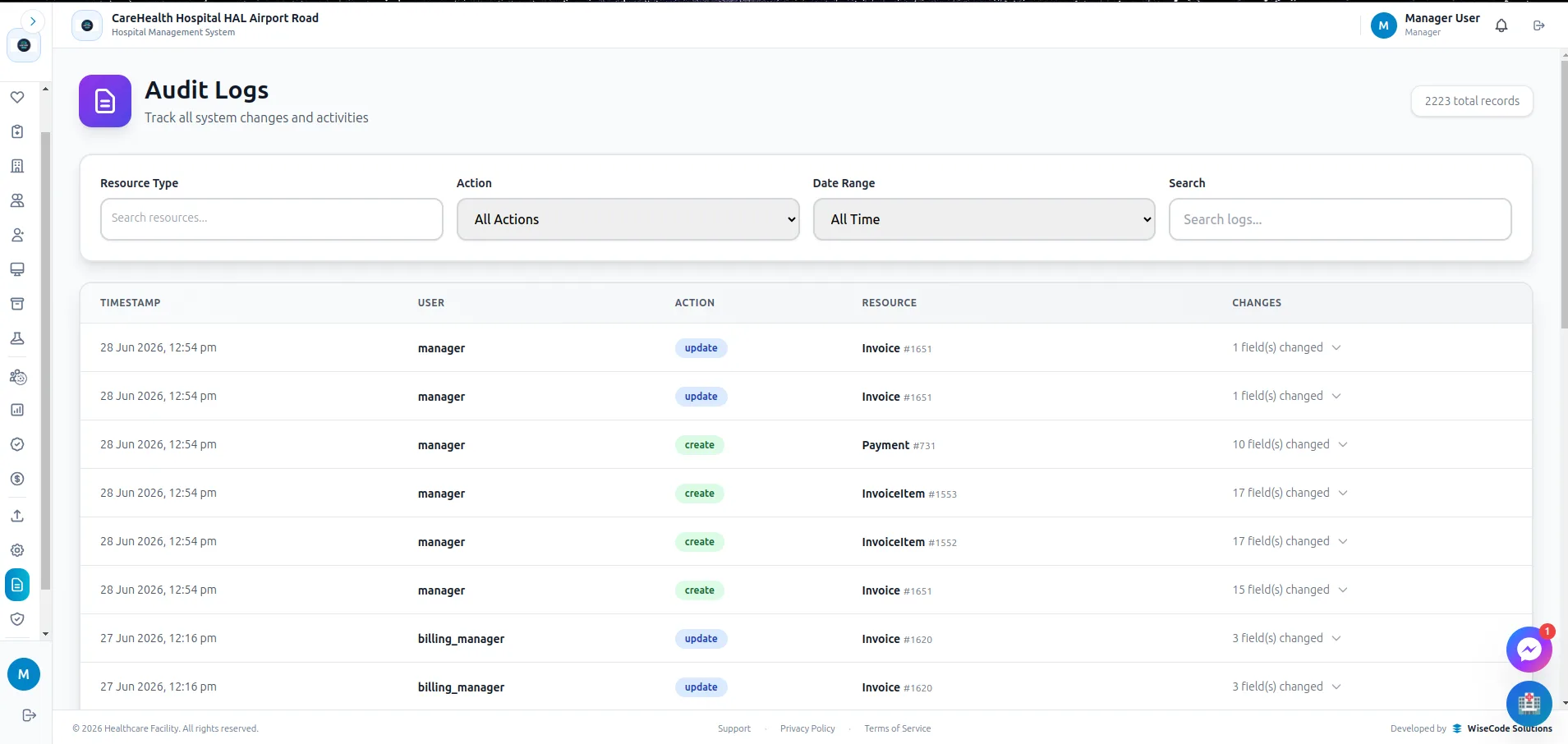Viewport: 1568px width, 744px height.
Task: Open the Terms of Service link
Action: pyautogui.click(x=898, y=728)
